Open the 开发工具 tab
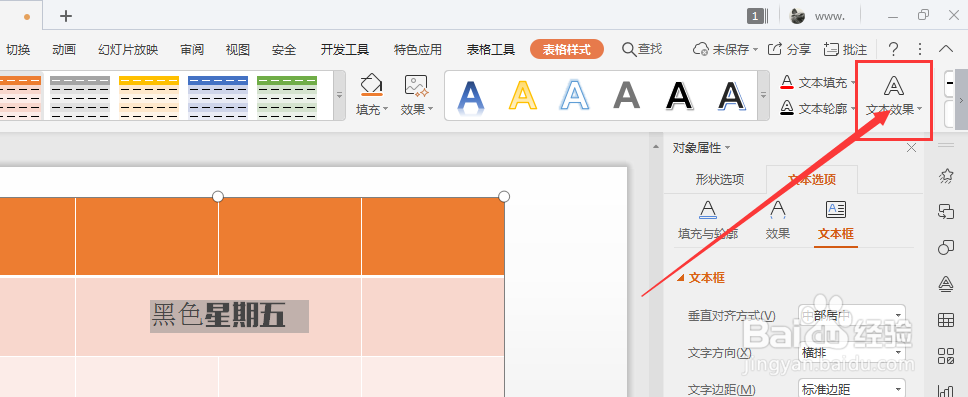968x397 pixels. 344,49
